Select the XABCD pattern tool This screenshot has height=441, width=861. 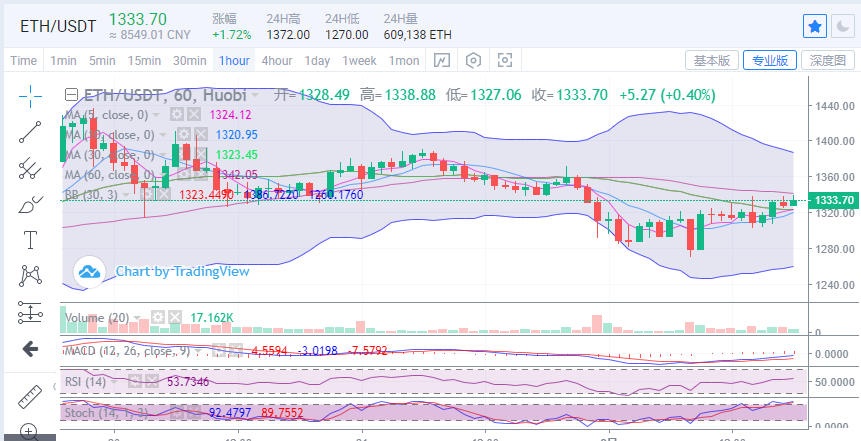tap(30, 276)
